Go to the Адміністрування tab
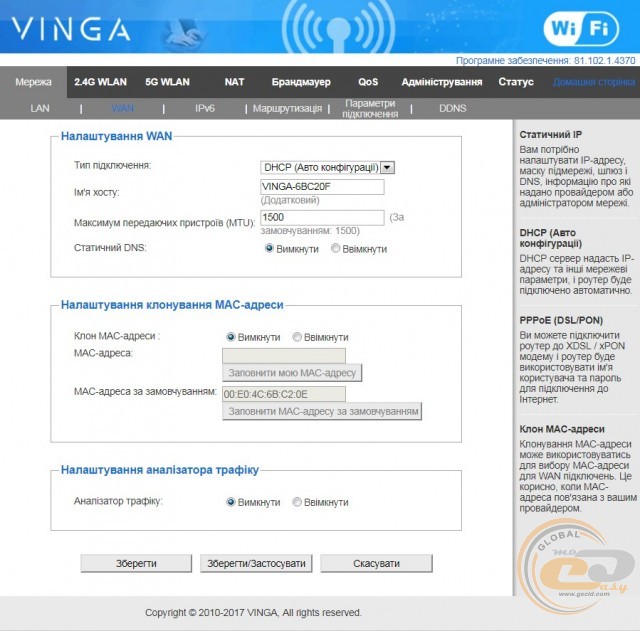 [x=441, y=82]
